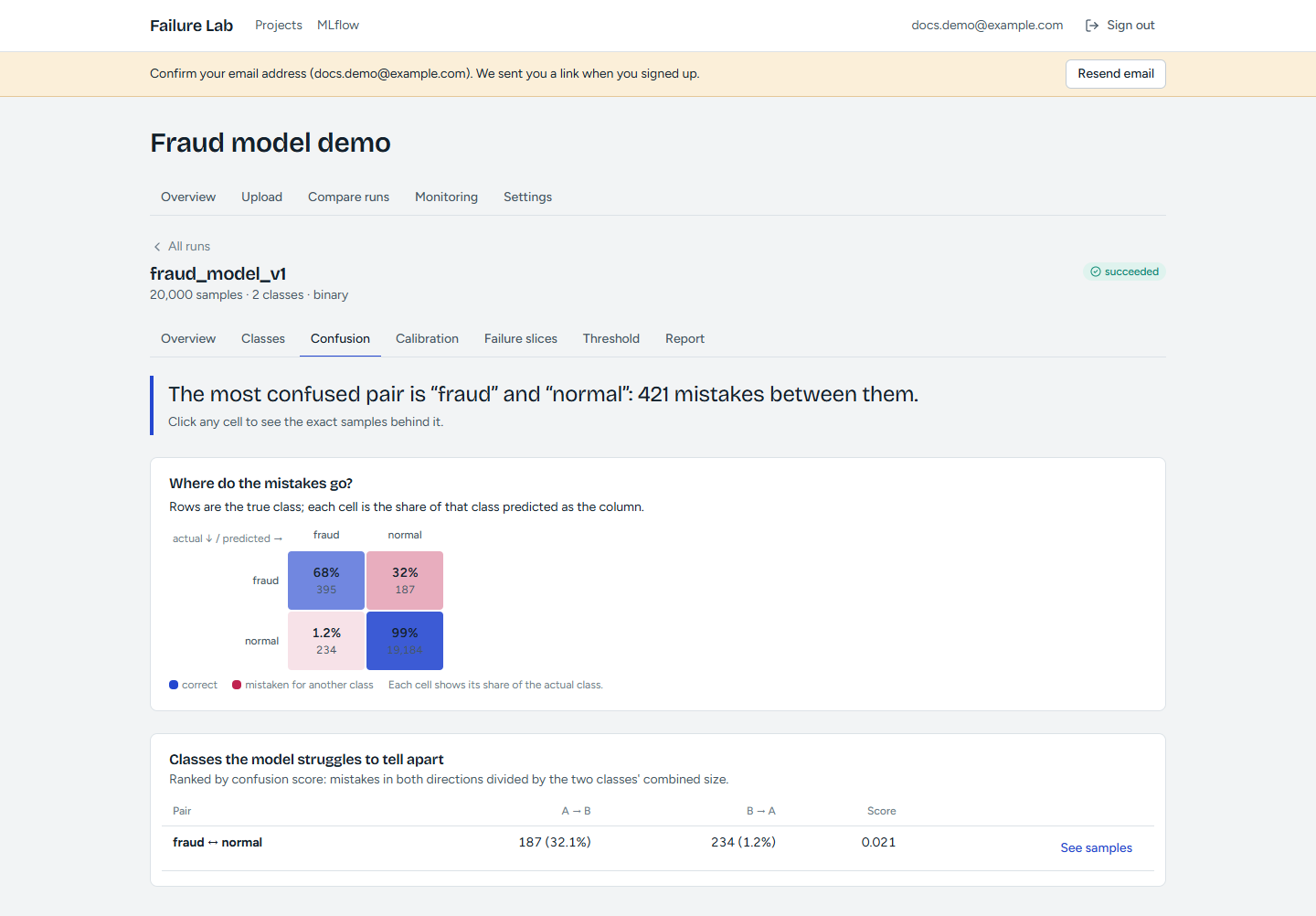Click the '234 (1.2%)' B to A value
Image resolution: width=1316 pixels, height=916 pixels.
click(743, 843)
